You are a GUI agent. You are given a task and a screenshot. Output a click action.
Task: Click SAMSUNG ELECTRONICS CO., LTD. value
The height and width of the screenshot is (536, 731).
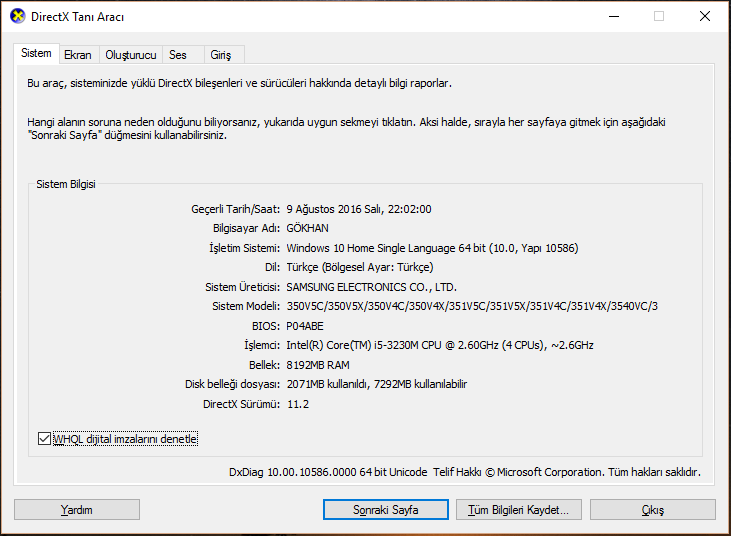coord(372,287)
